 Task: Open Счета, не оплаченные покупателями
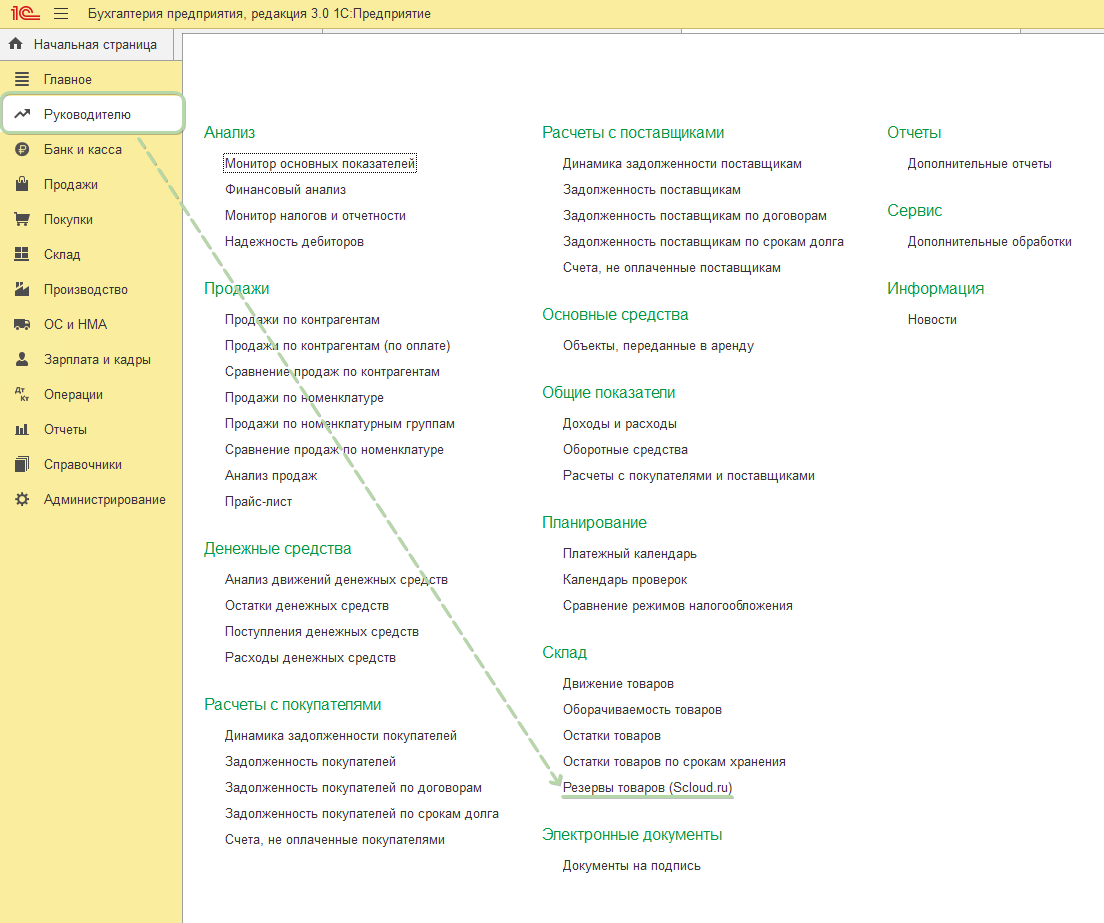[x=334, y=840]
